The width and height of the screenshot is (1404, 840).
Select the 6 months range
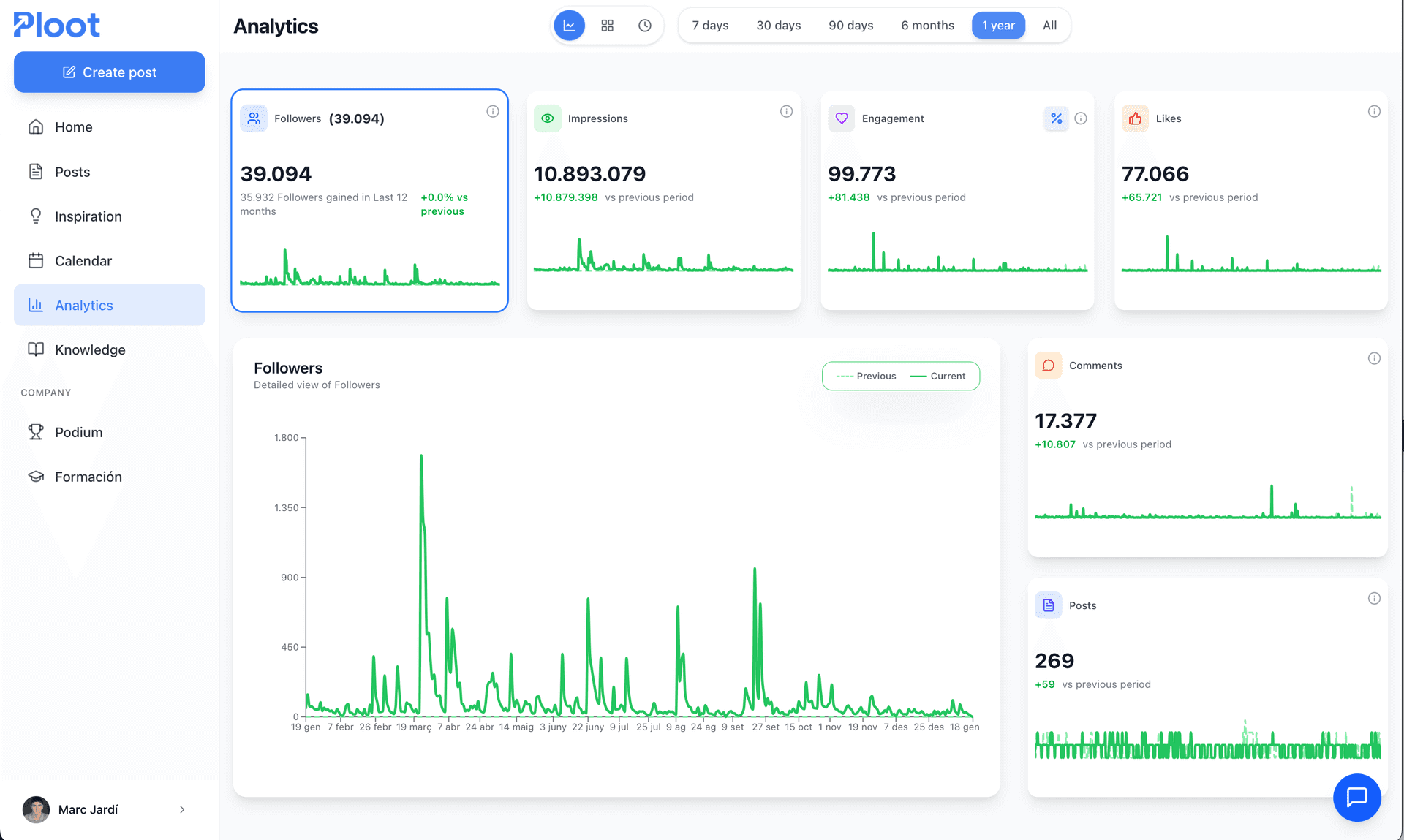point(927,26)
